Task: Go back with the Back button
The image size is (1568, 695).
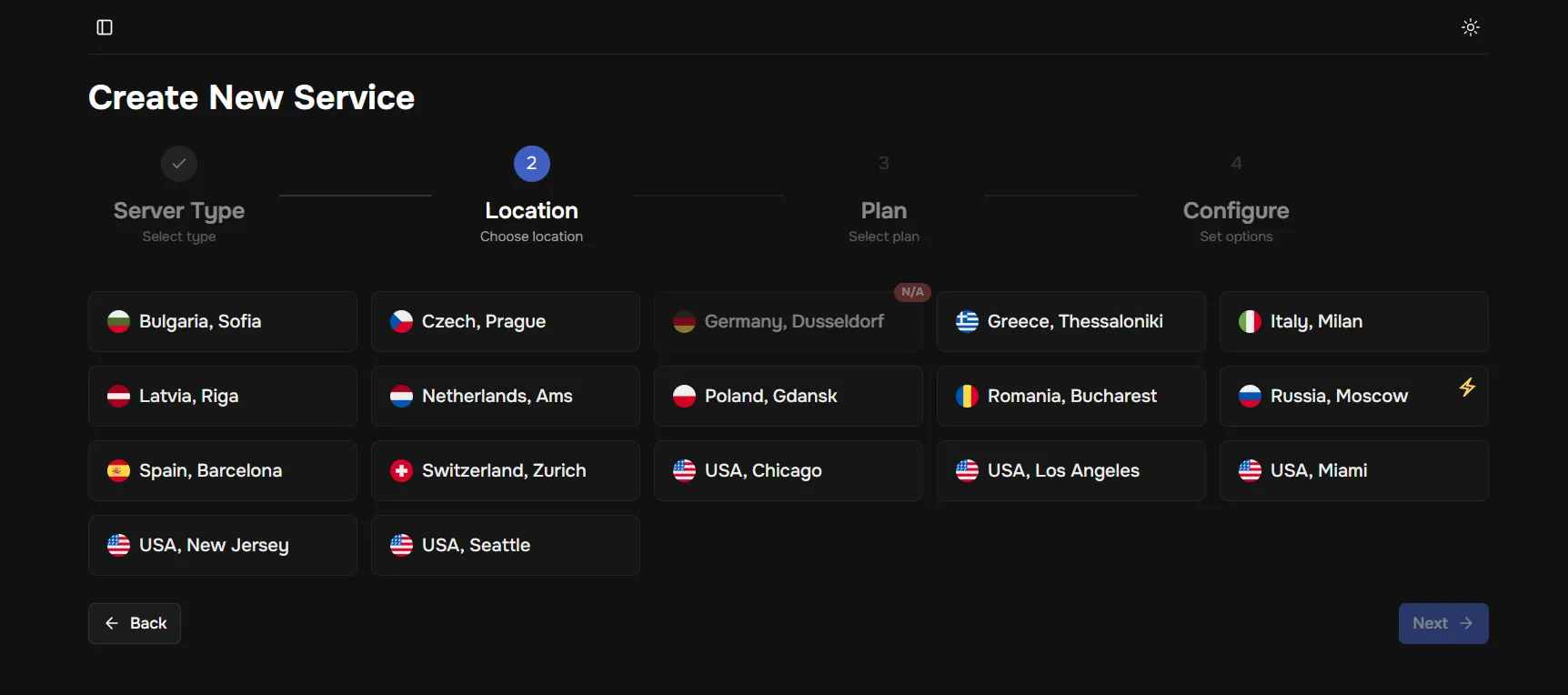Action: point(135,623)
